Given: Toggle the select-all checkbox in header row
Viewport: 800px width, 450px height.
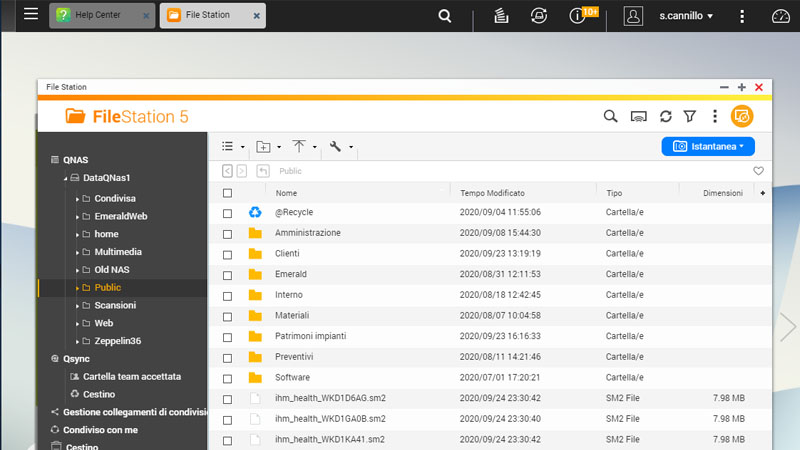Looking at the screenshot, I should (228, 193).
